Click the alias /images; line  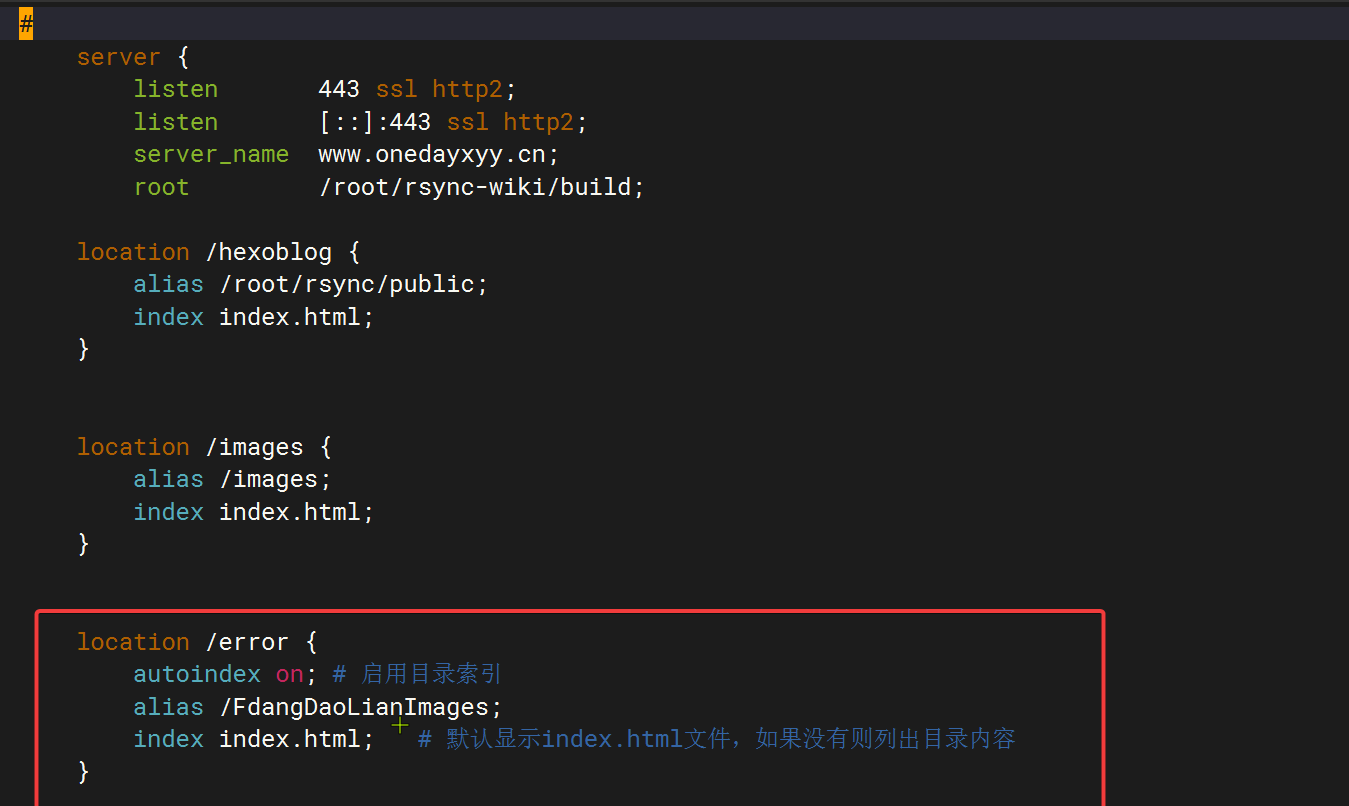click(232, 479)
